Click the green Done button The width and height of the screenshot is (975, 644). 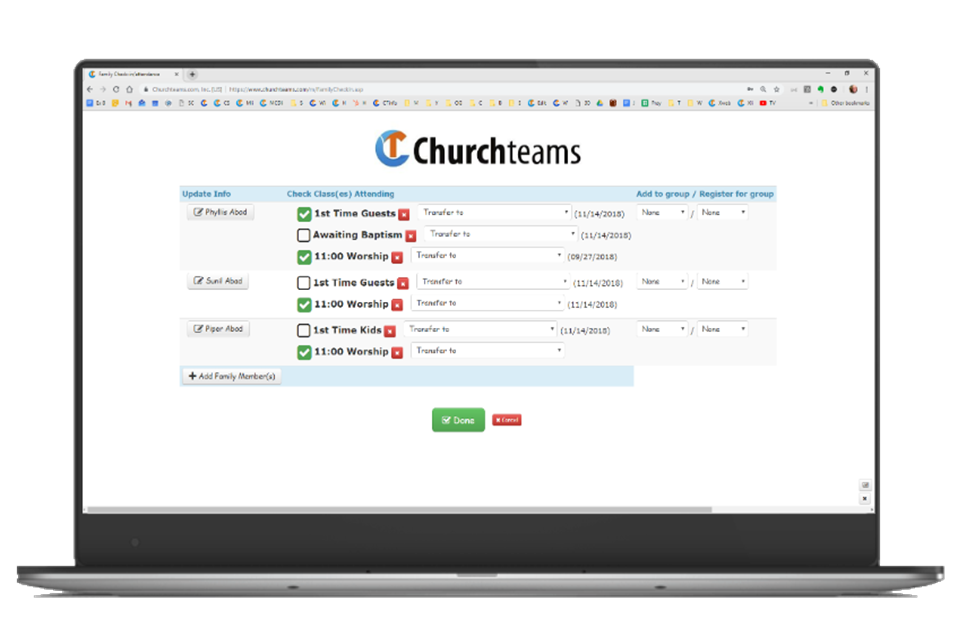(458, 421)
